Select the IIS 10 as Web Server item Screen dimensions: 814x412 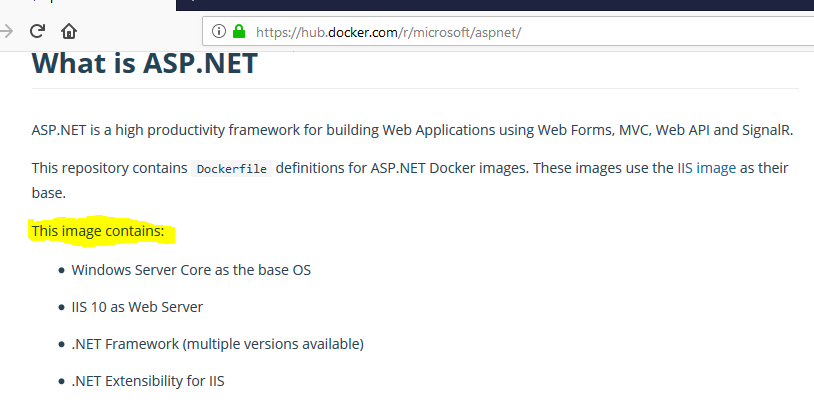[x=137, y=307]
